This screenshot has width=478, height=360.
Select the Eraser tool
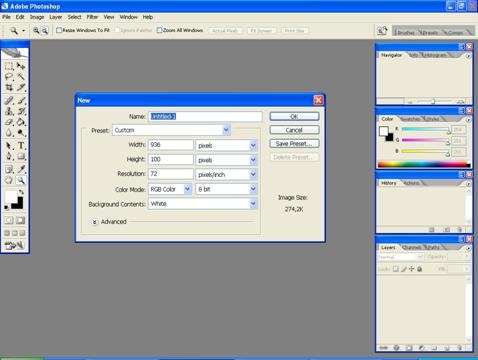[9, 122]
